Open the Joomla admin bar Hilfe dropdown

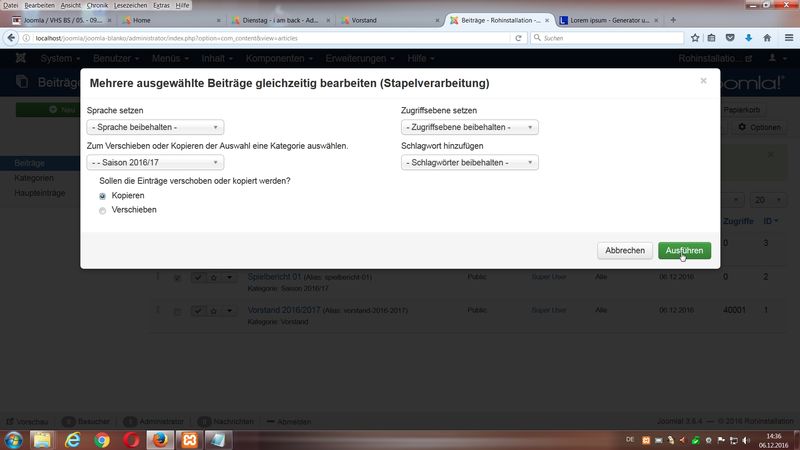pyautogui.click(x=420, y=59)
